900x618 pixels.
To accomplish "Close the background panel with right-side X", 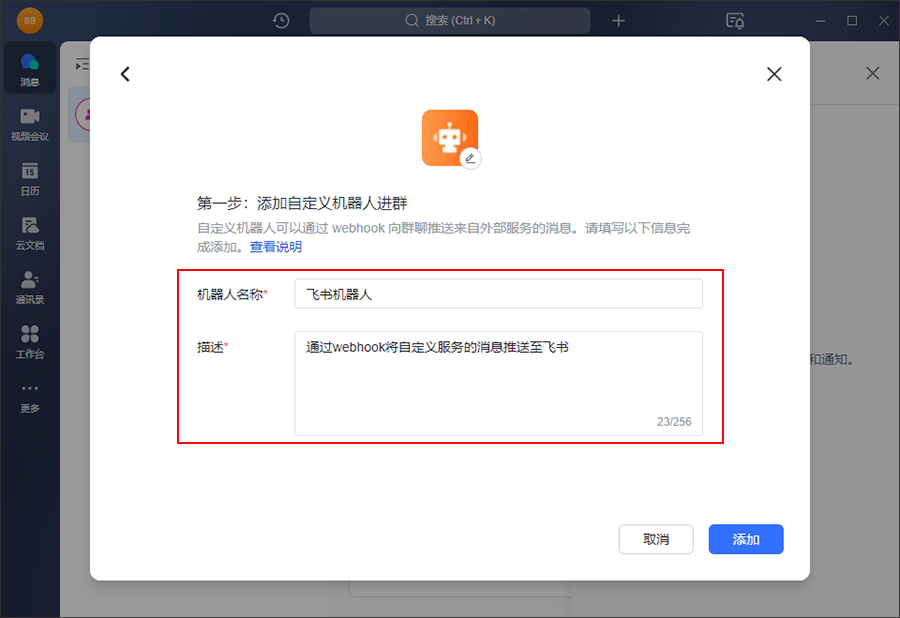I will [x=872, y=73].
